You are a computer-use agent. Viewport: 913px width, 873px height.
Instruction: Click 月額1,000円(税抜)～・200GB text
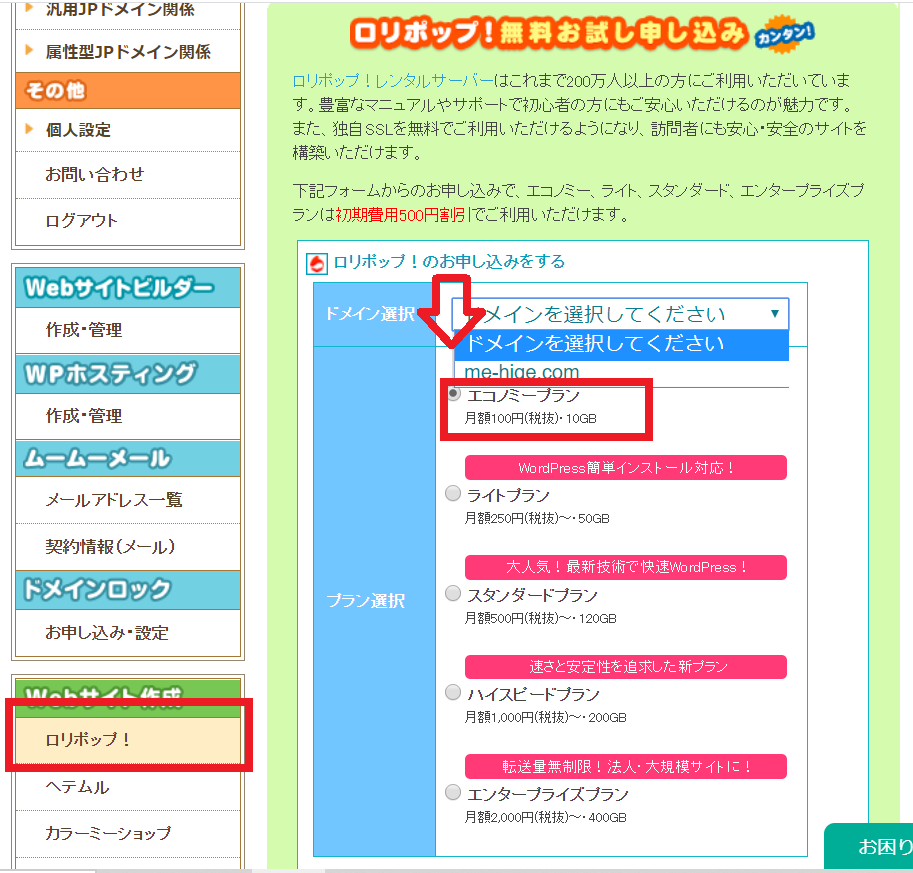(x=546, y=718)
